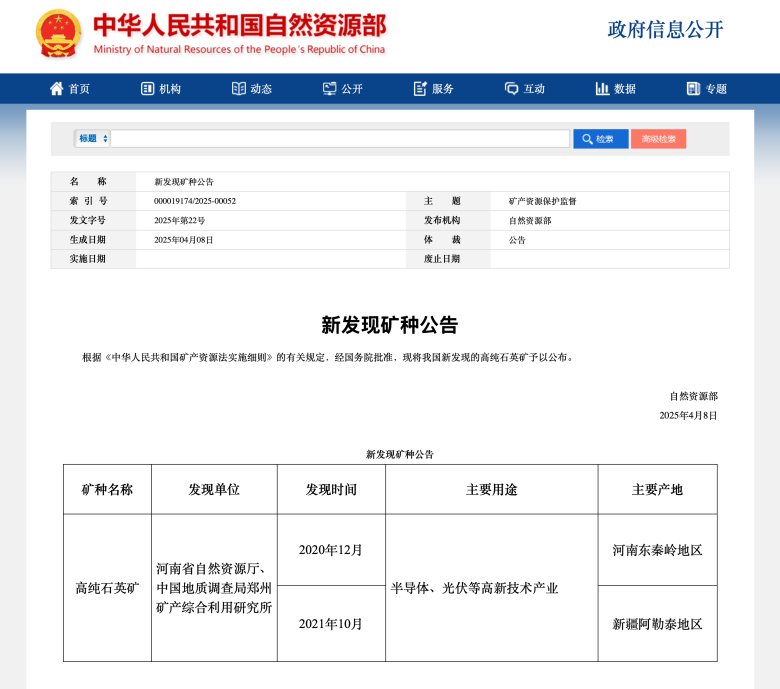Click the home icon beside 首页
780x689 pixels.
56,88
